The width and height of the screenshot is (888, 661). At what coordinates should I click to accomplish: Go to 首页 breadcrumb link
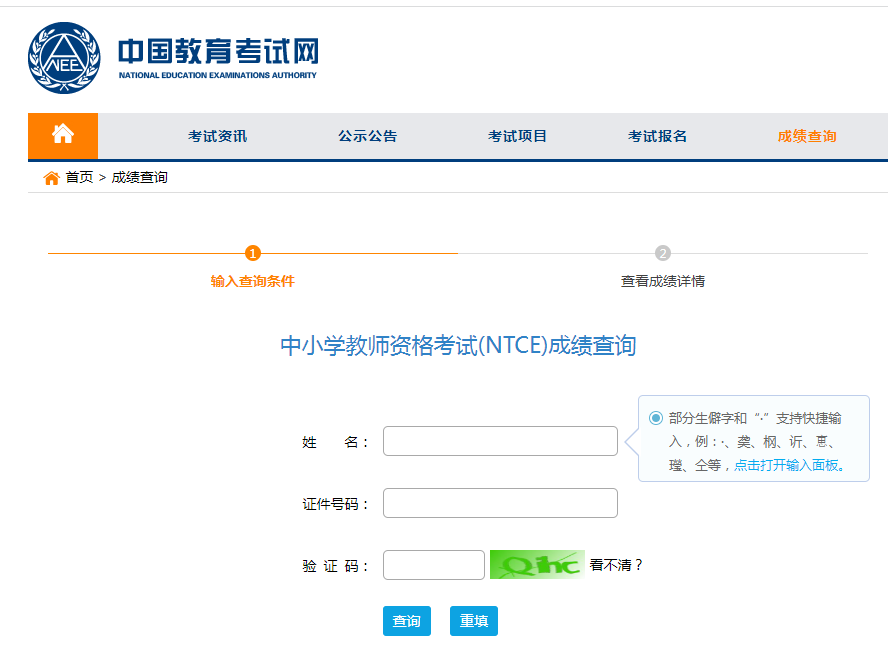pos(79,177)
